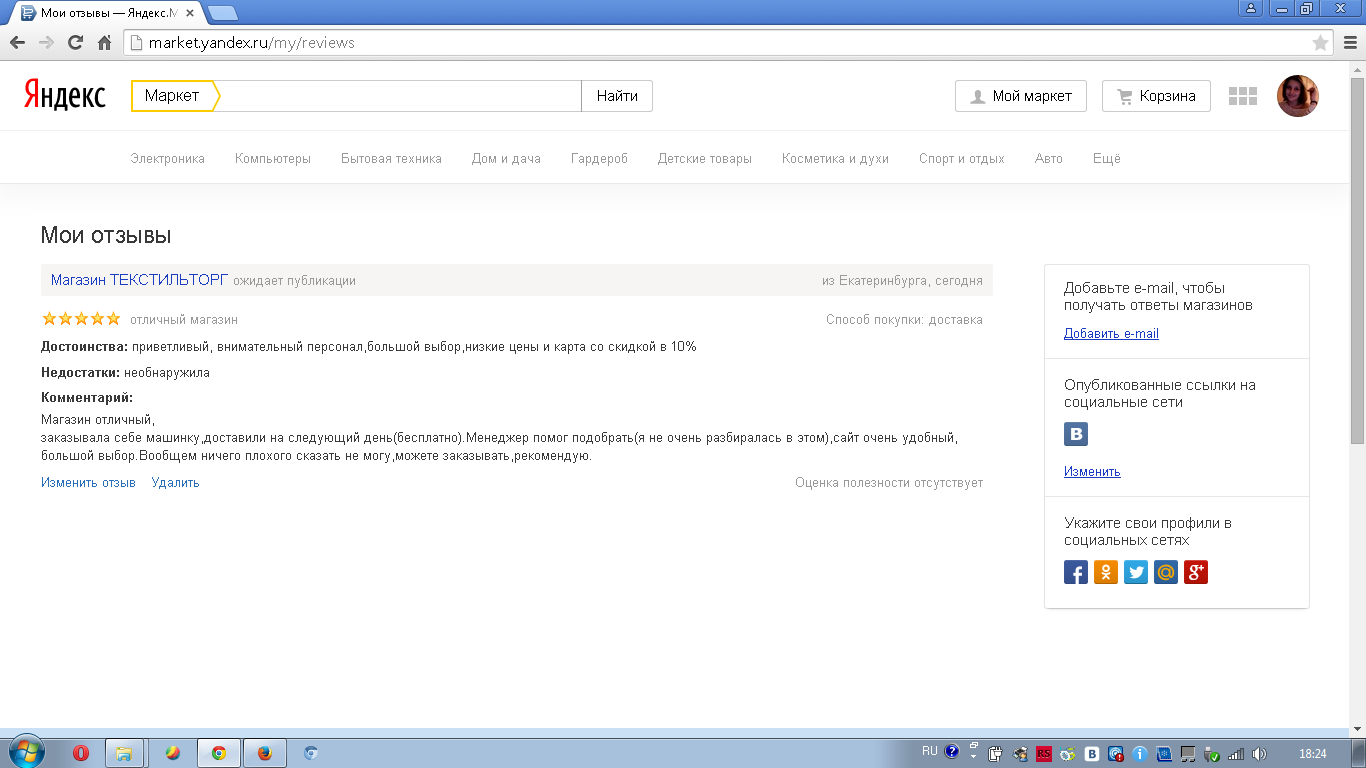Click the Маркет label in search box

click(x=172, y=96)
